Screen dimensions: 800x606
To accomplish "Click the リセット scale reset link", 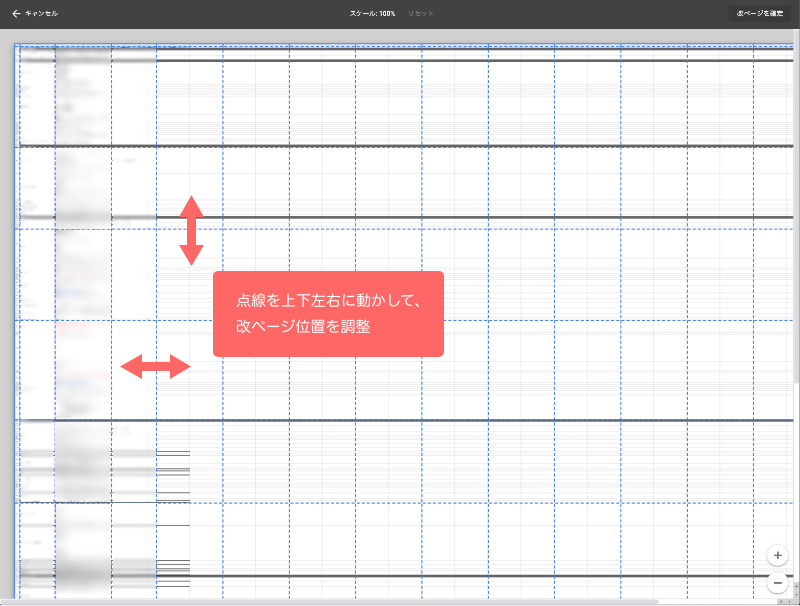I will point(420,14).
